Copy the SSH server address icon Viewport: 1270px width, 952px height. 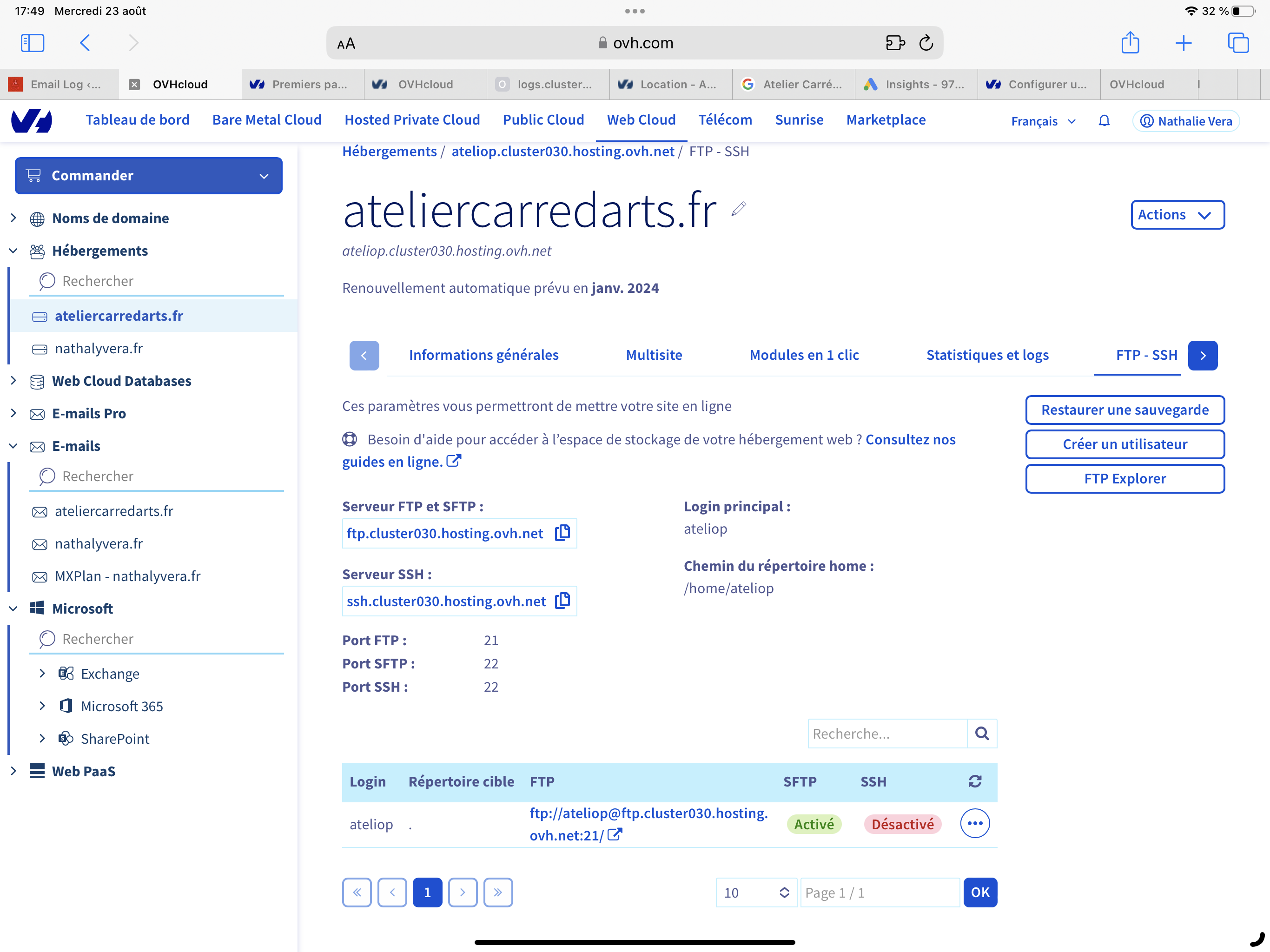click(562, 601)
